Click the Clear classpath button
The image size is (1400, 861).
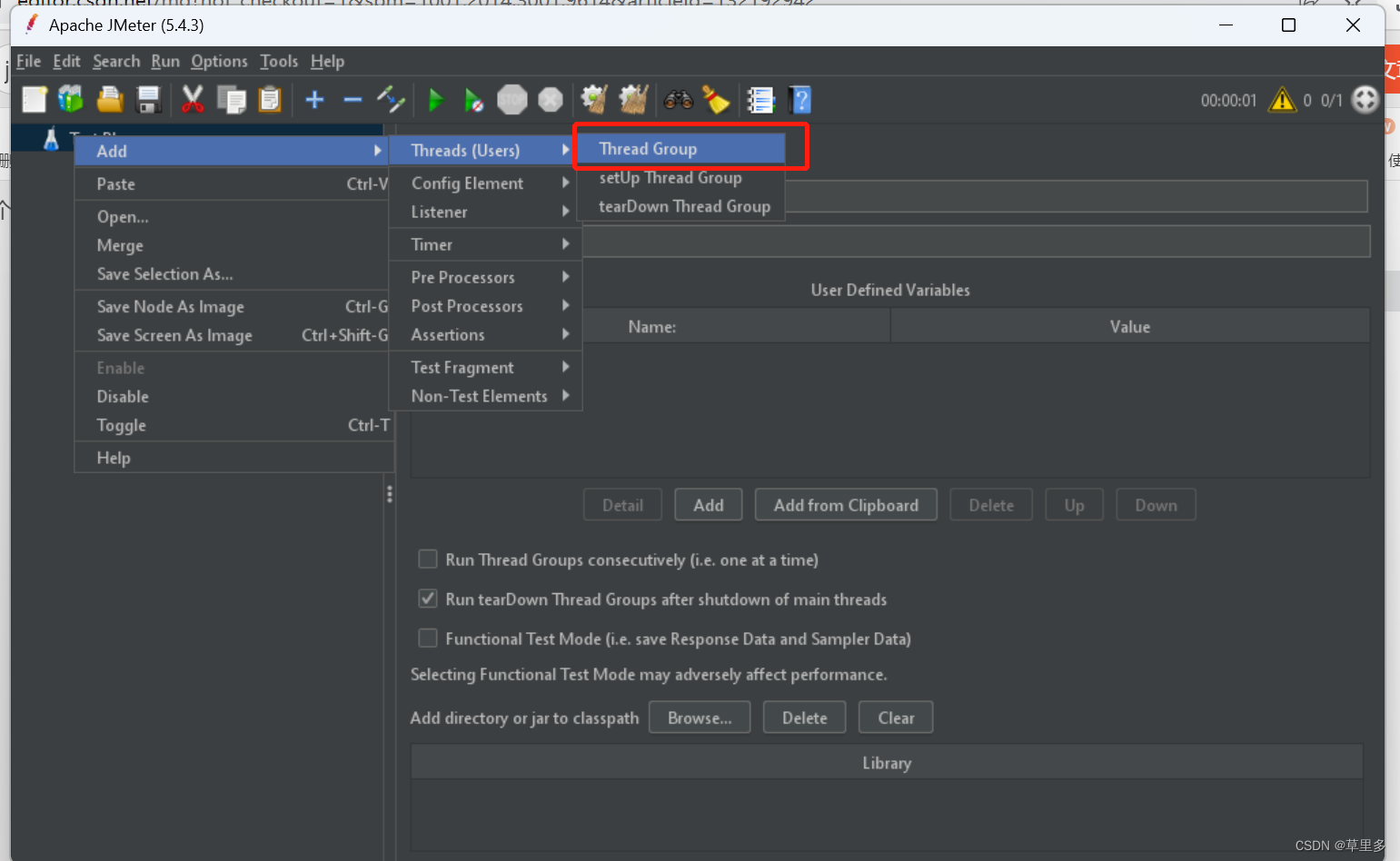tap(896, 717)
